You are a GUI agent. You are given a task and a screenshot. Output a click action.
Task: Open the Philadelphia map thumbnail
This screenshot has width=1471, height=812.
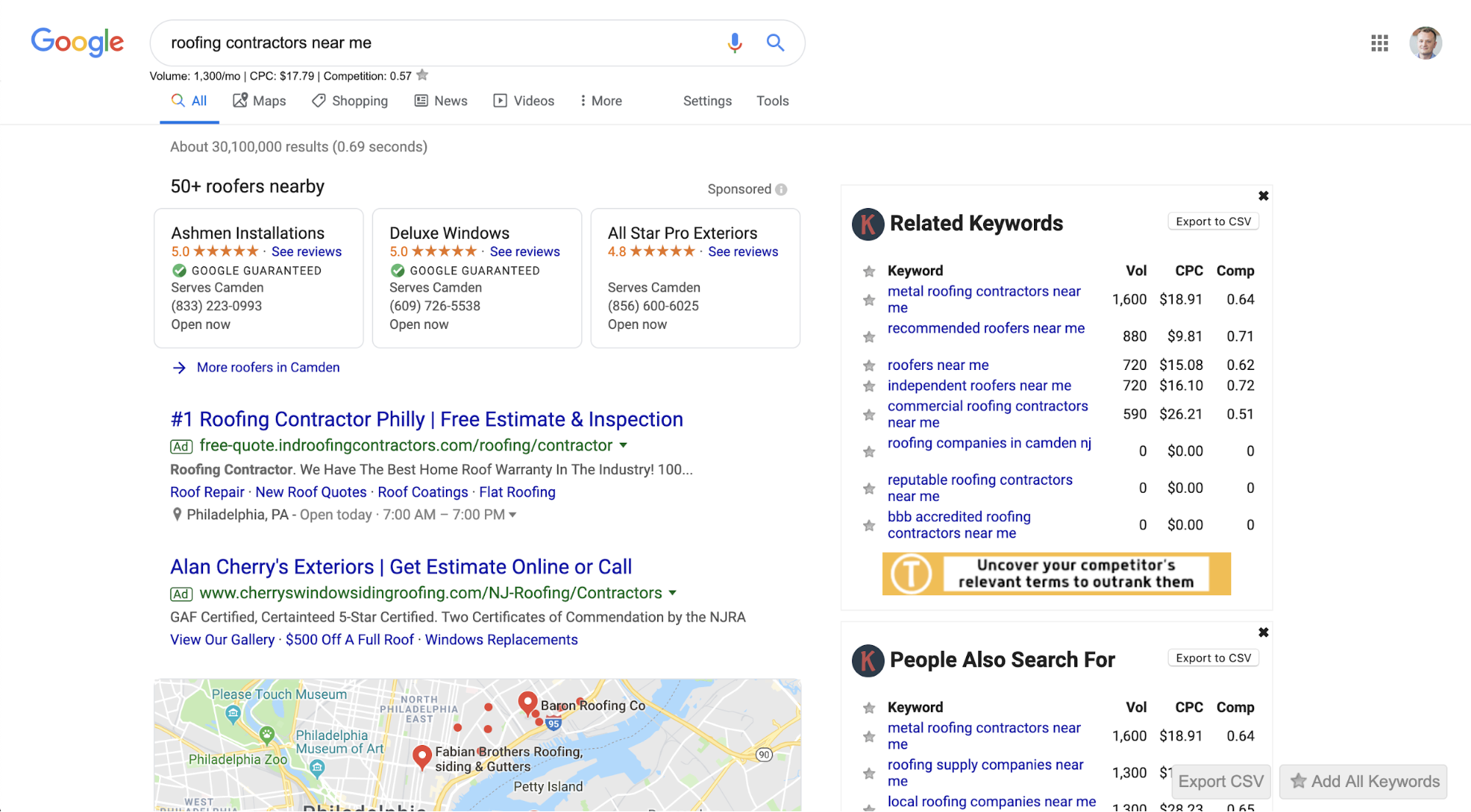(478, 745)
